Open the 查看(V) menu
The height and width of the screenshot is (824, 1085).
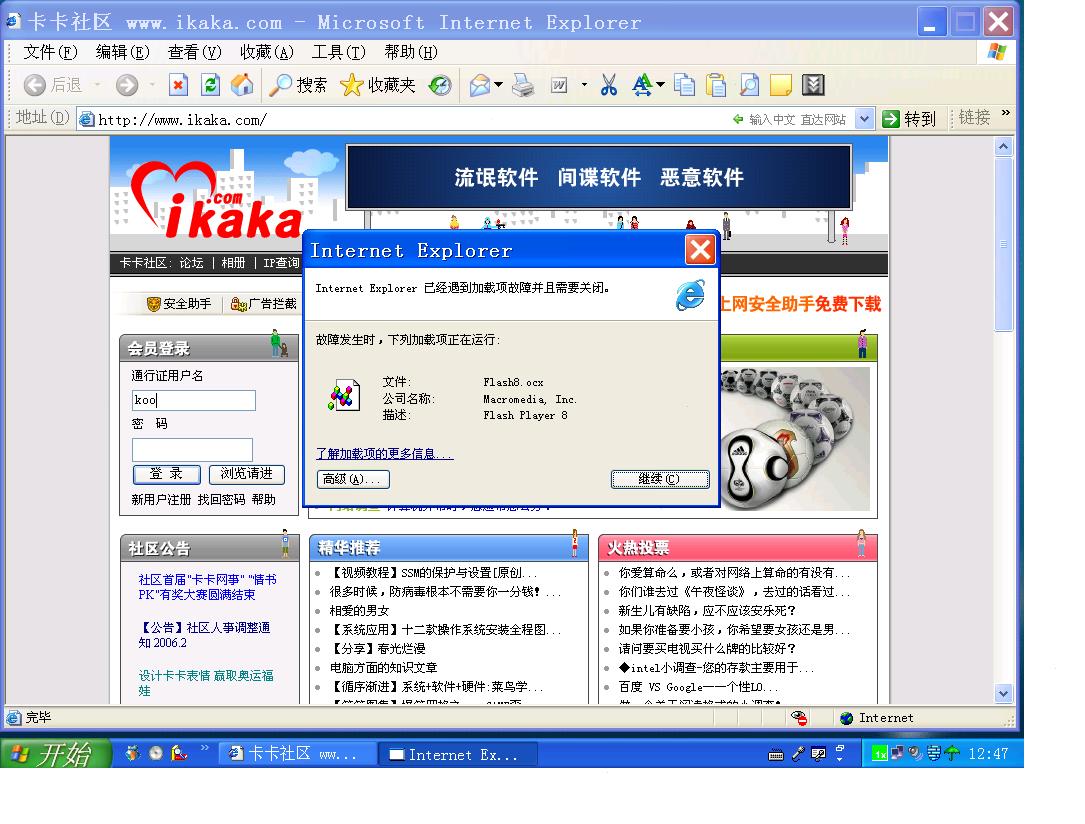(x=194, y=52)
